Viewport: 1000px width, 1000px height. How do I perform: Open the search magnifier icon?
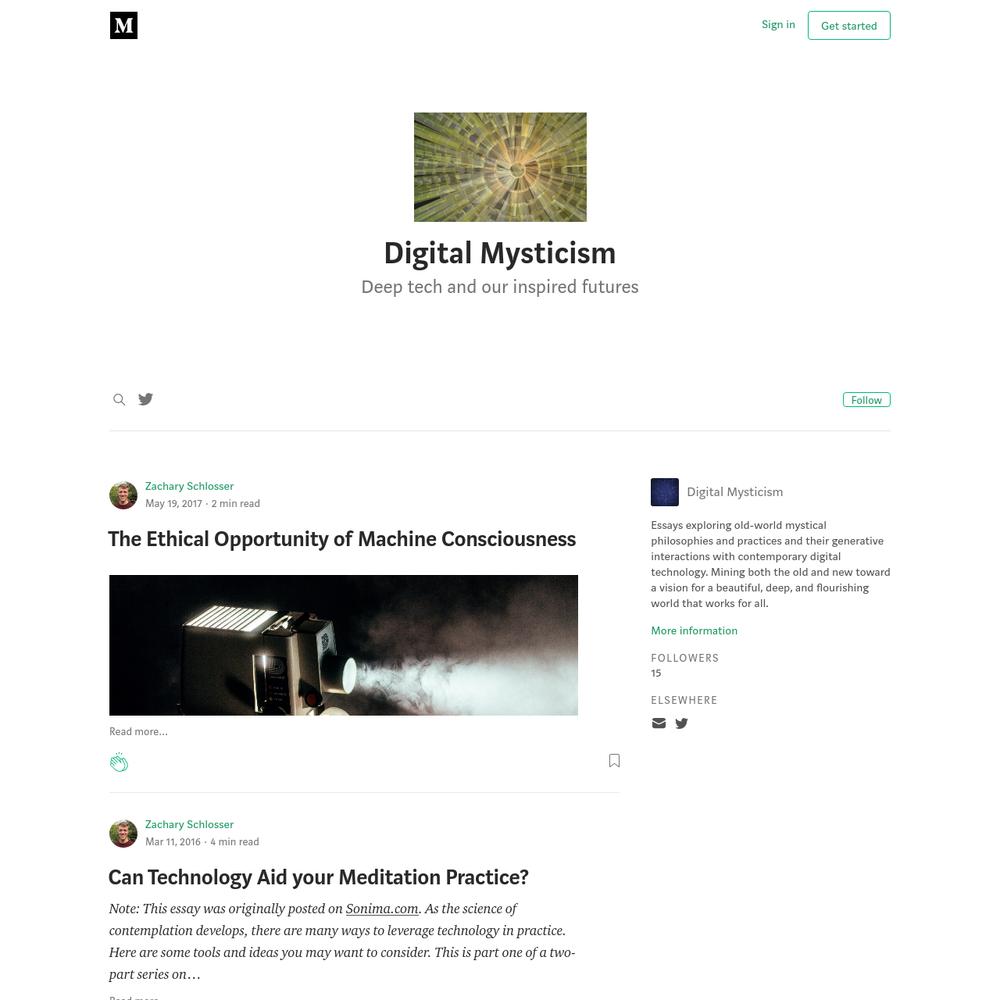(x=119, y=400)
